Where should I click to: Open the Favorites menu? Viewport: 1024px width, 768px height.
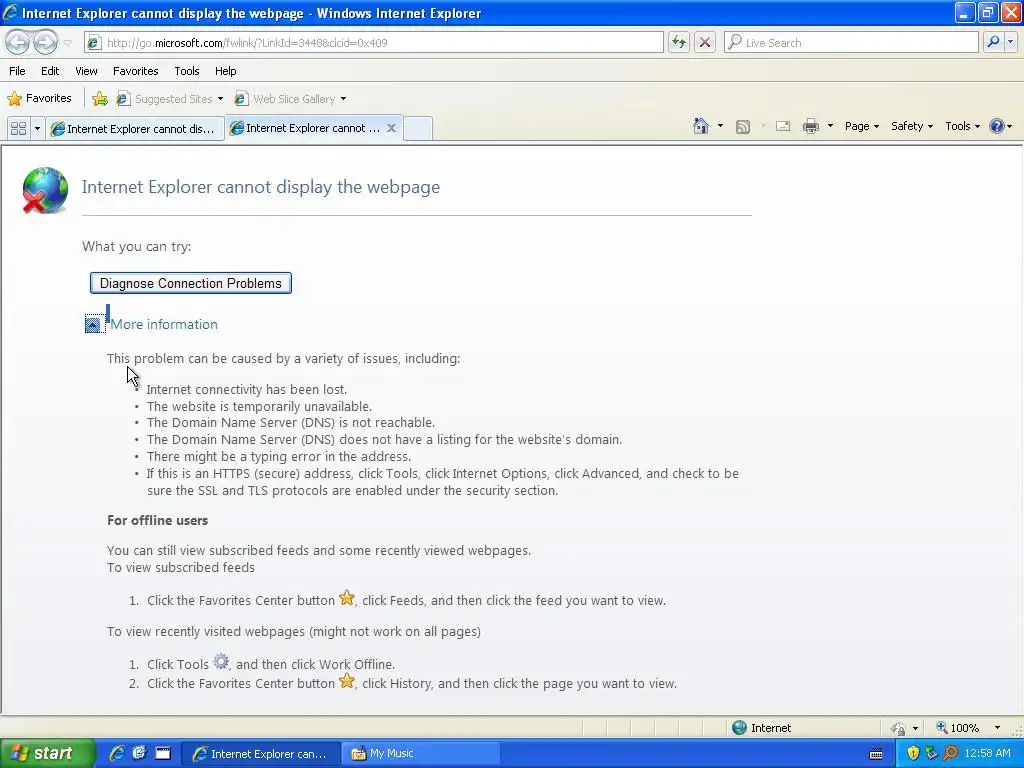[135, 71]
